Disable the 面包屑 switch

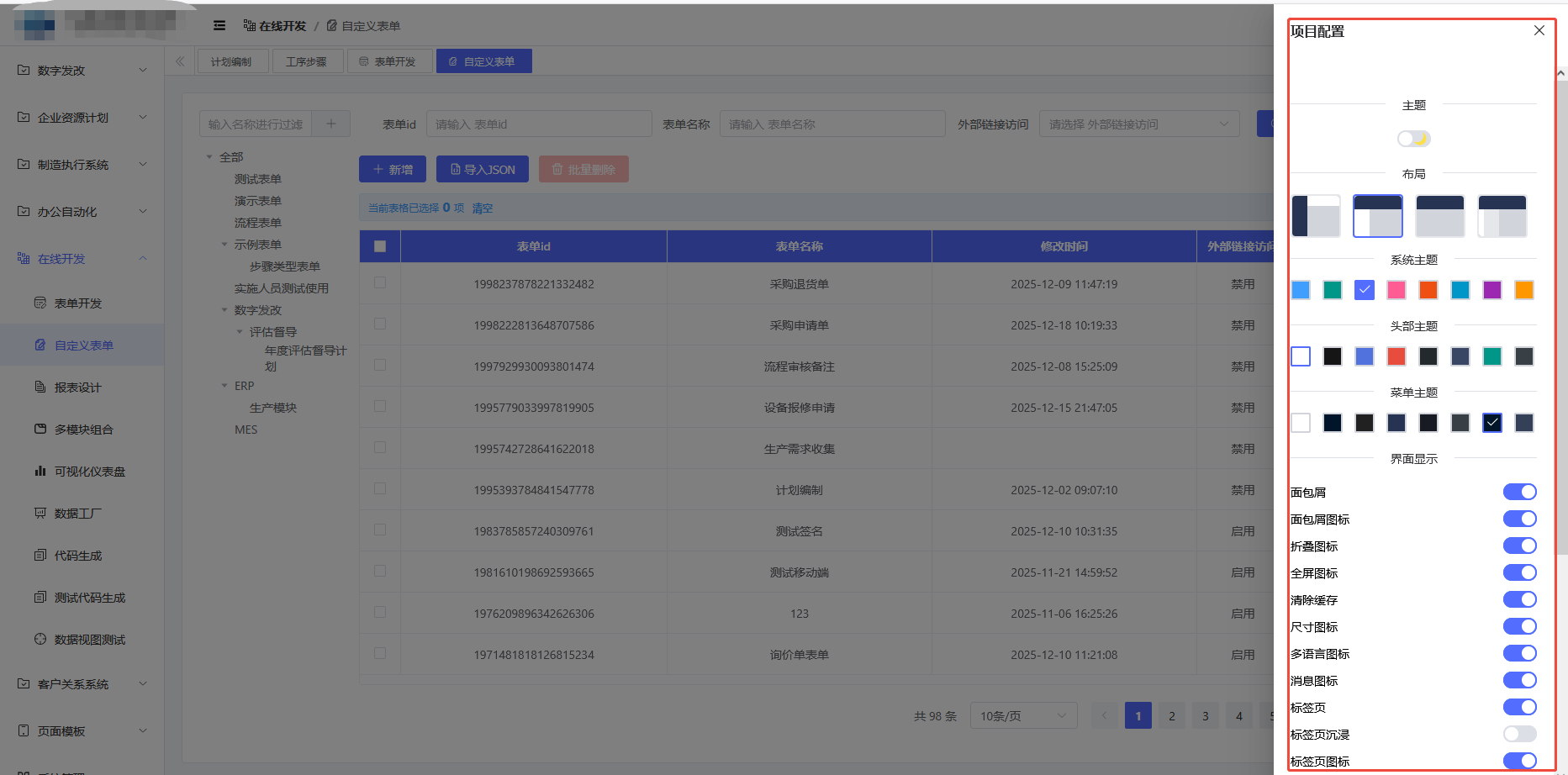tap(1519, 492)
